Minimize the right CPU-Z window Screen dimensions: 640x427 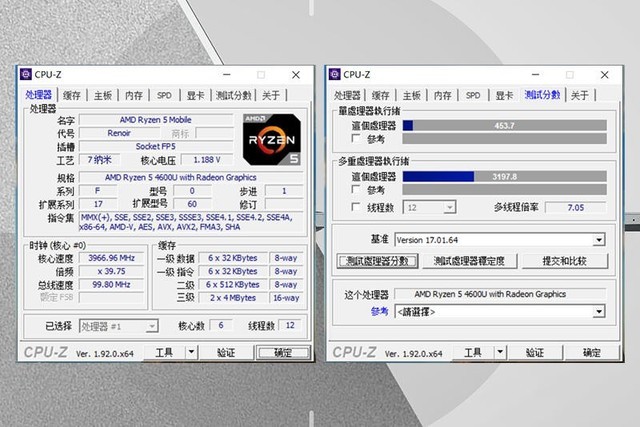pyautogui.click(x=536, y=75)
